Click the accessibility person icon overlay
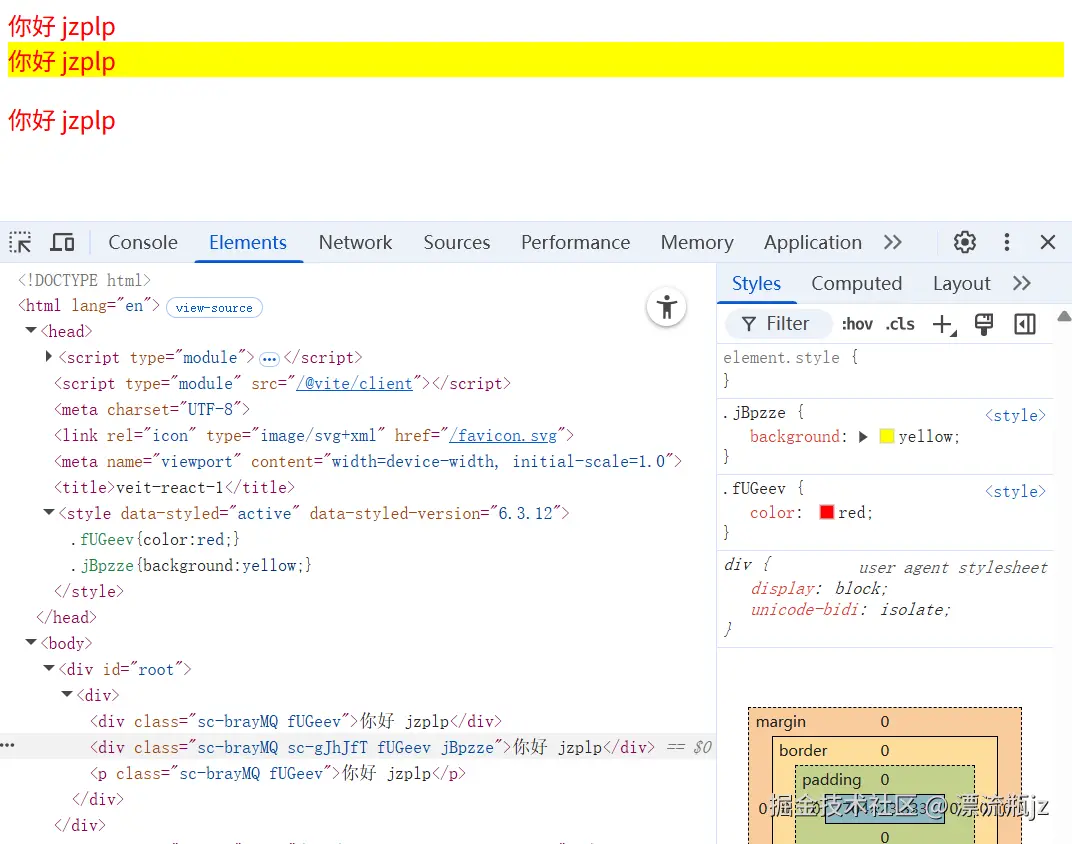1072x844 pixels. click(666, 308)
